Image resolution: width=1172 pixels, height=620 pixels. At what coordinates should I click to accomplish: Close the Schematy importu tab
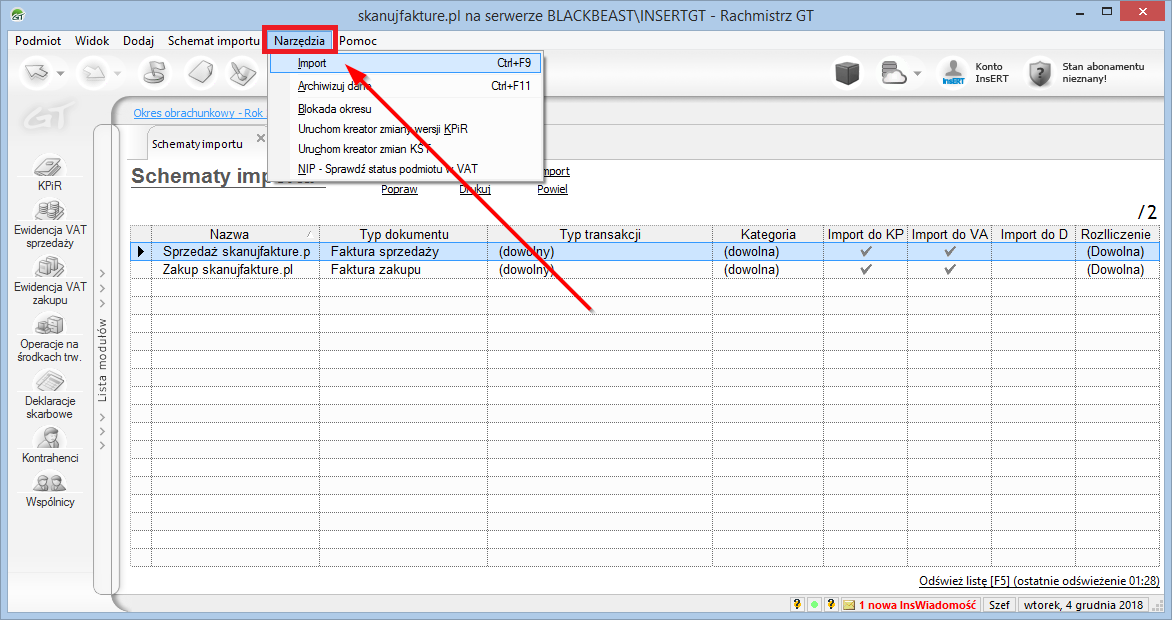261,138
